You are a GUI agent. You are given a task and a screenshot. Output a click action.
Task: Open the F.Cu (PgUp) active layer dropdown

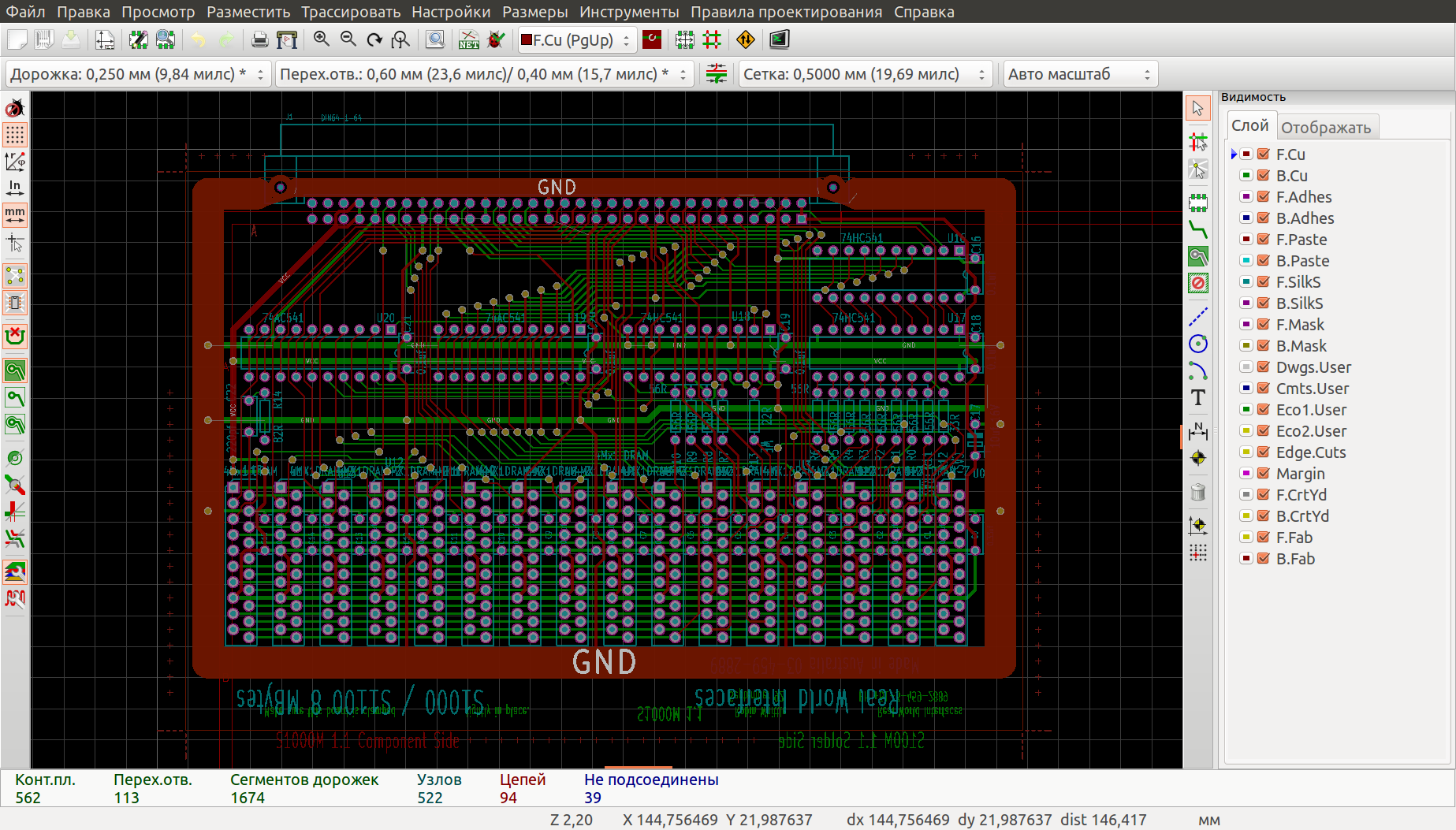click(x=576, y=40)
